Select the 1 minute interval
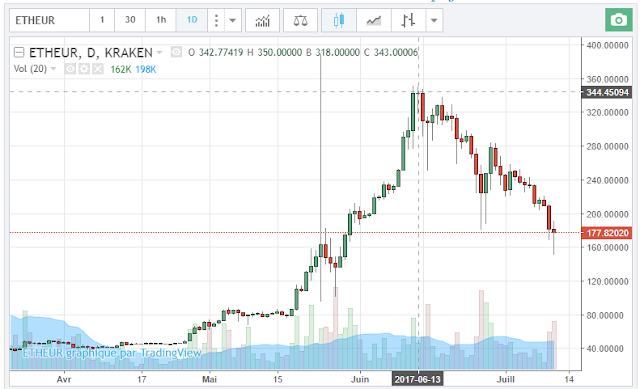 102,20
